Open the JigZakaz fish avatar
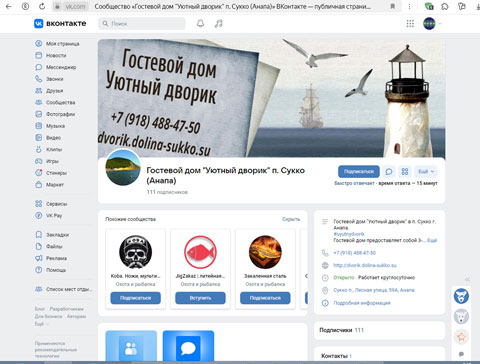 (x=200, y=252)
